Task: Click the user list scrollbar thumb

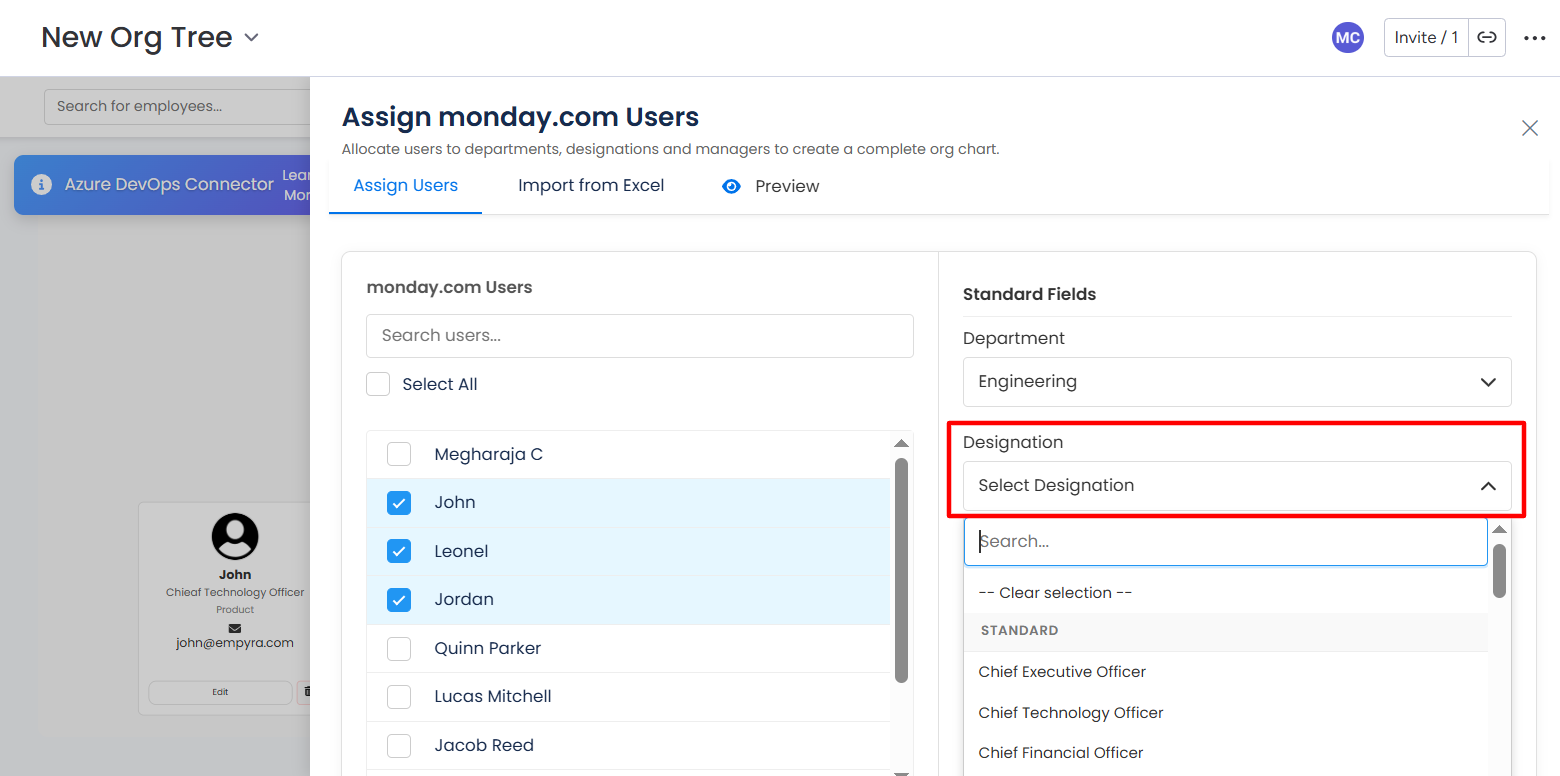Action: click(x=901, y=570)
